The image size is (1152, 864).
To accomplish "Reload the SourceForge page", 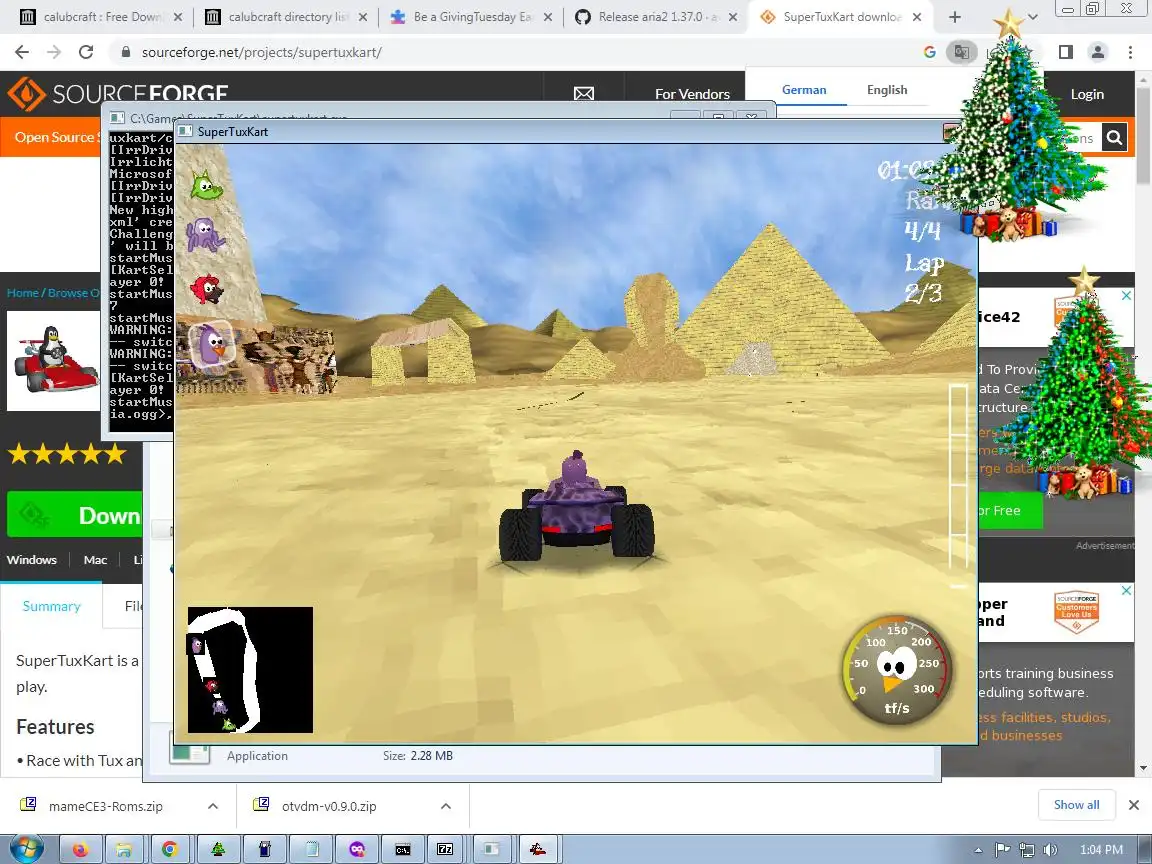I will [x=86, y=51].
